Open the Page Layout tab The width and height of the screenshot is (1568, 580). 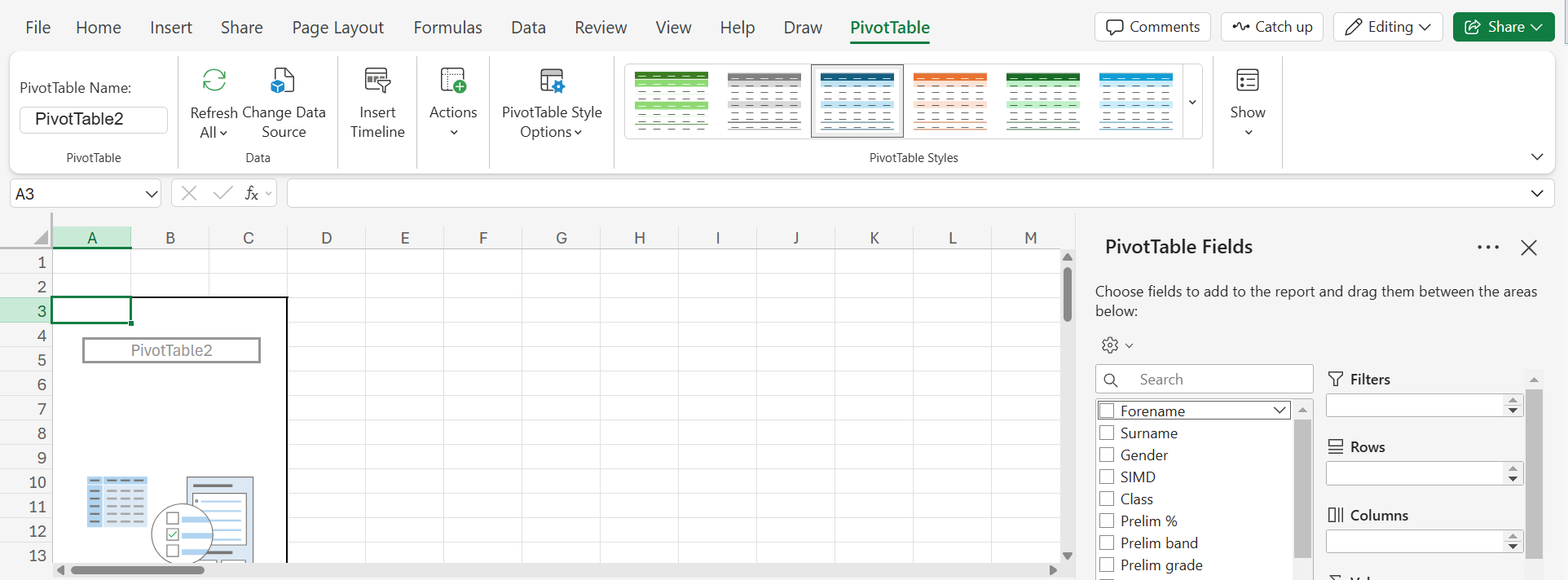pyautogui.click(x=338, y=28)
